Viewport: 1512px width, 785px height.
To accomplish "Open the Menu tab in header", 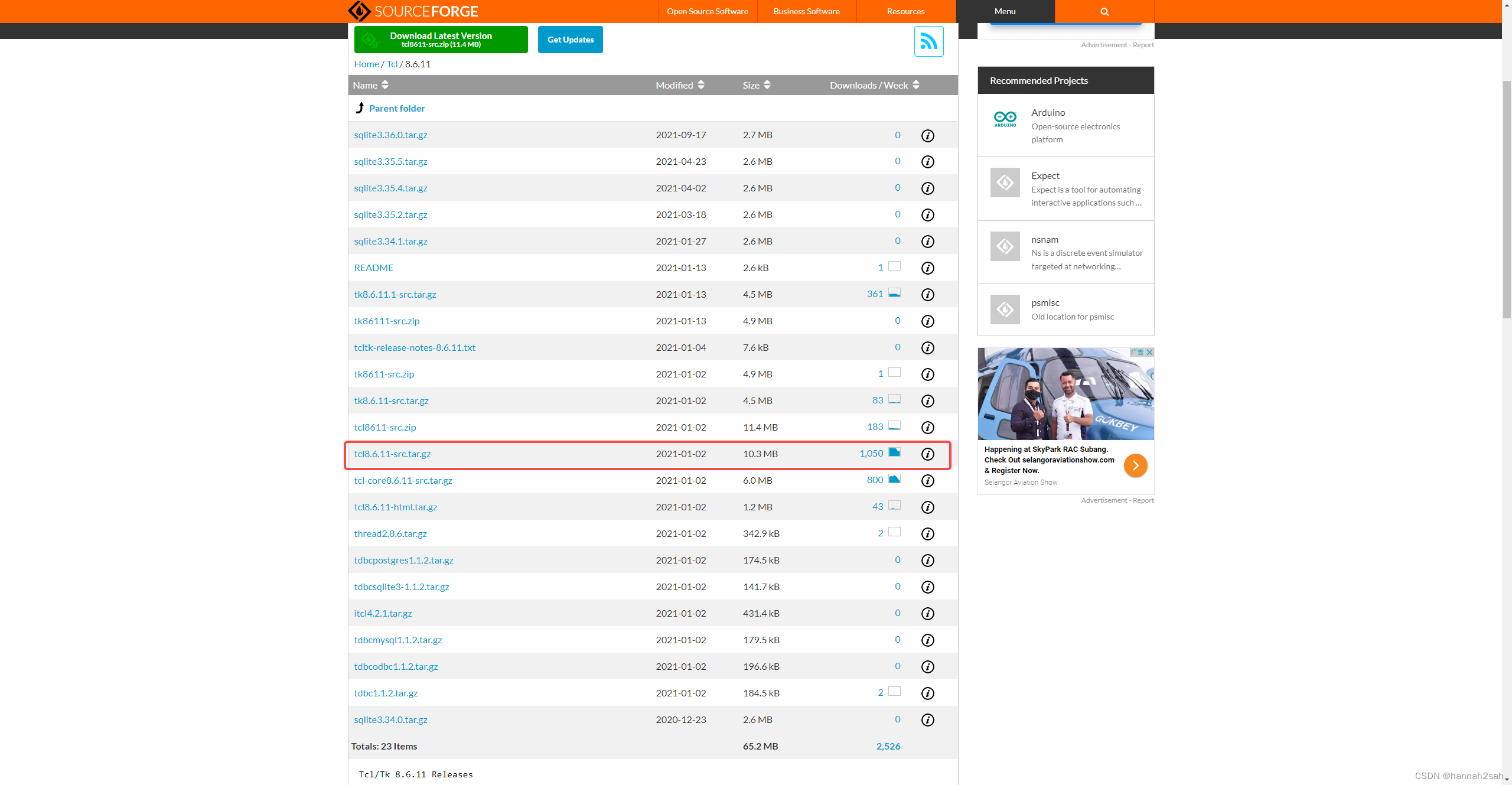I will (1005, 11).
